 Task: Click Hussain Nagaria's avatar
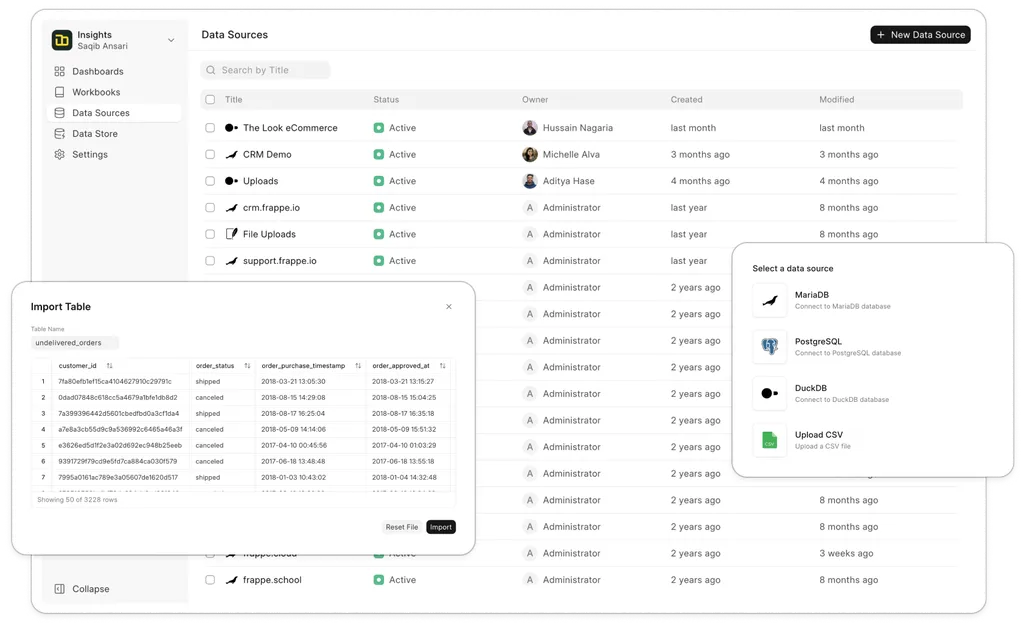(x=530, y=128)
